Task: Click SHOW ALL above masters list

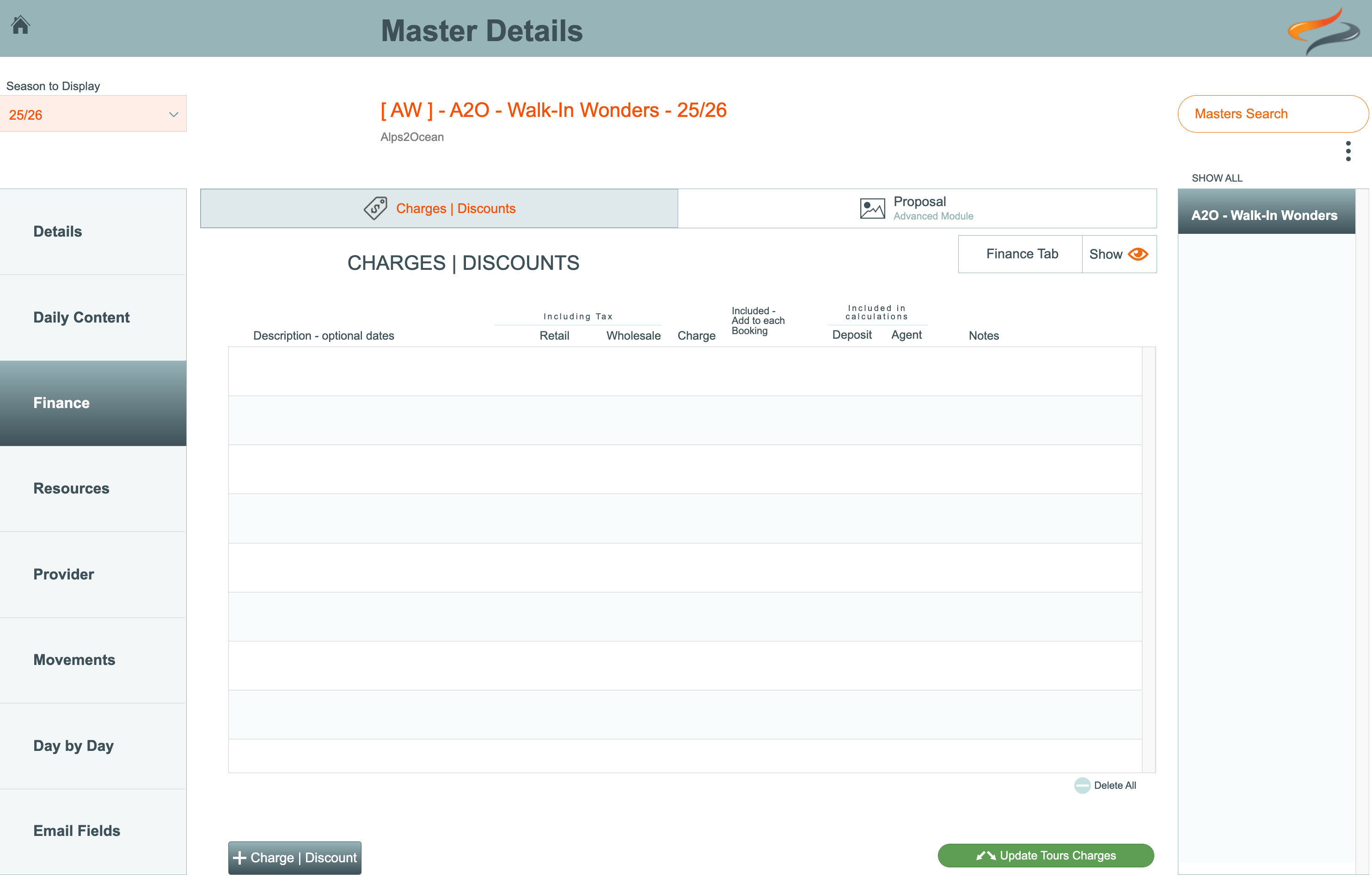Action: coord(1217,178)
